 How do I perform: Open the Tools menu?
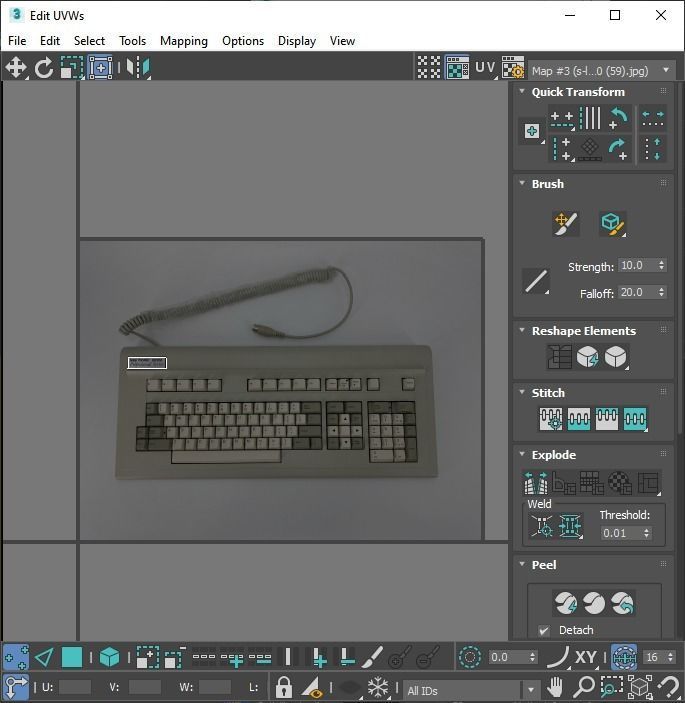pos(133,41)
